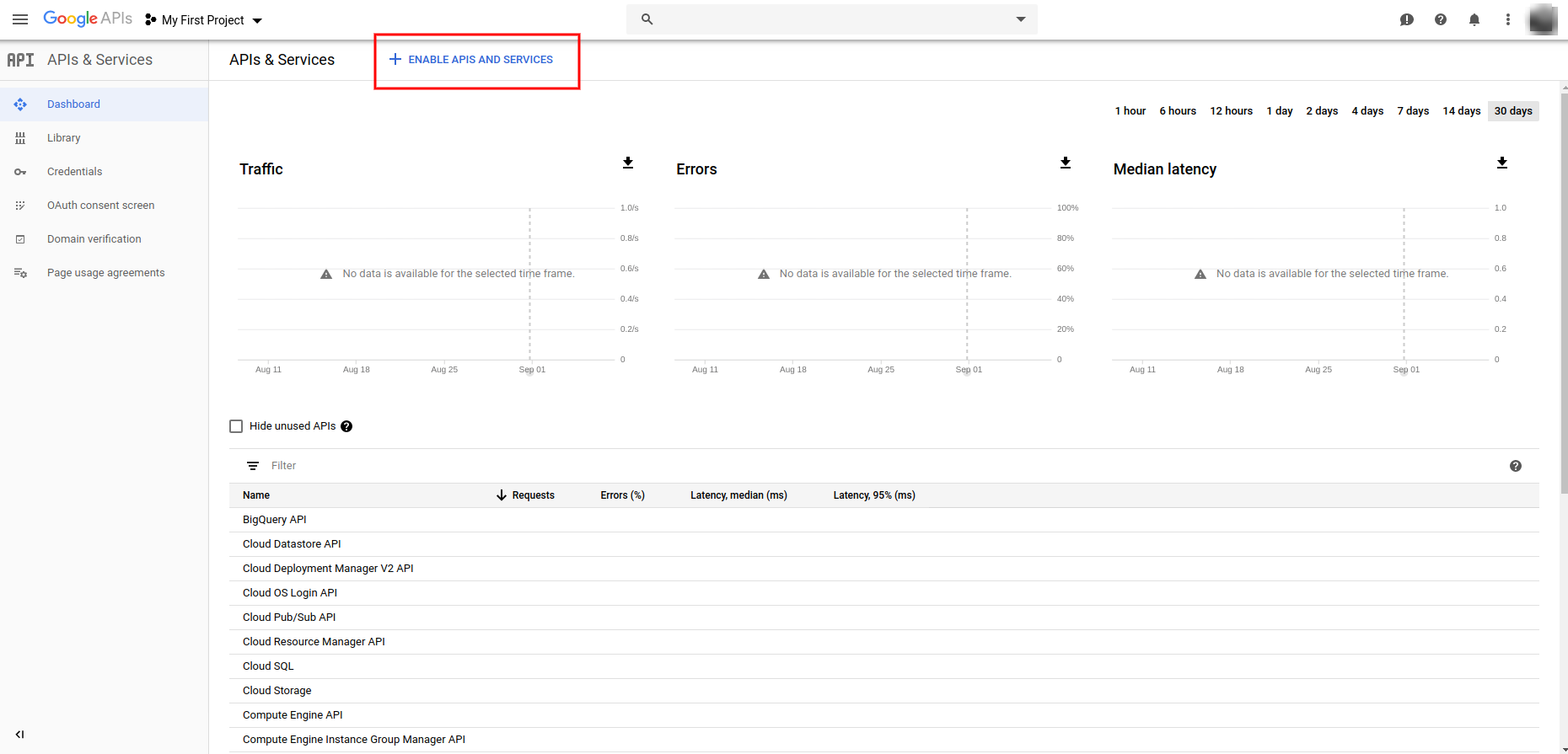Select the 1 day time range
Viewport: 1568px width, 754px height.
click(1279, 111)
